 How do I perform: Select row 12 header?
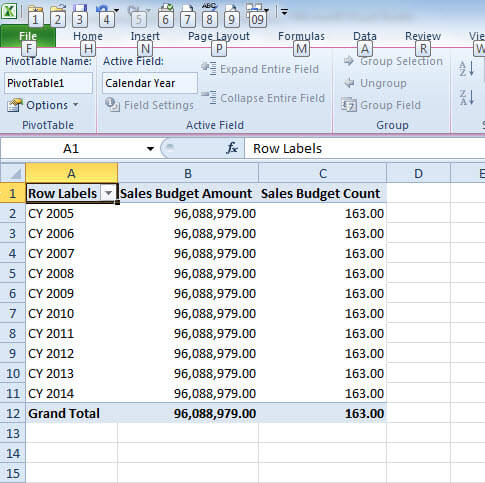[x=13, y=413]
